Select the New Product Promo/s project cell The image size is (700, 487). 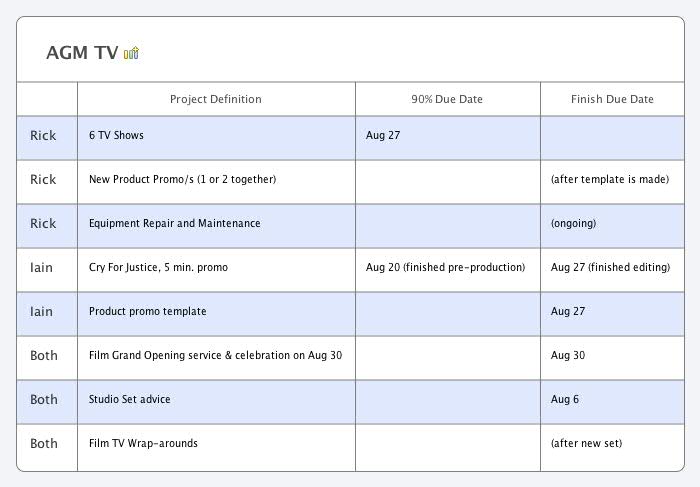[182, 179]
